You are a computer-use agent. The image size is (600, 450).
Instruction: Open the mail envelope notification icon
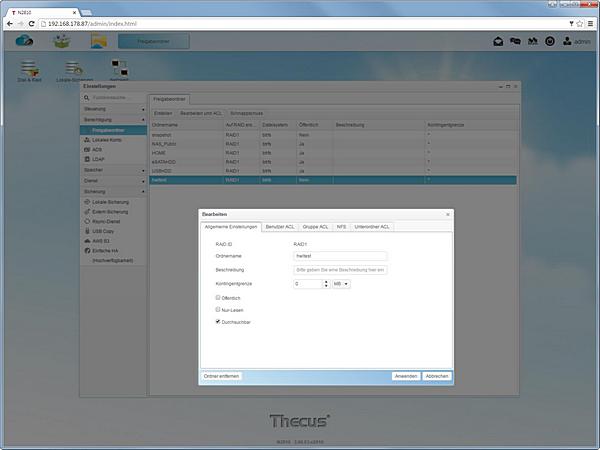(x=498, y=41)
